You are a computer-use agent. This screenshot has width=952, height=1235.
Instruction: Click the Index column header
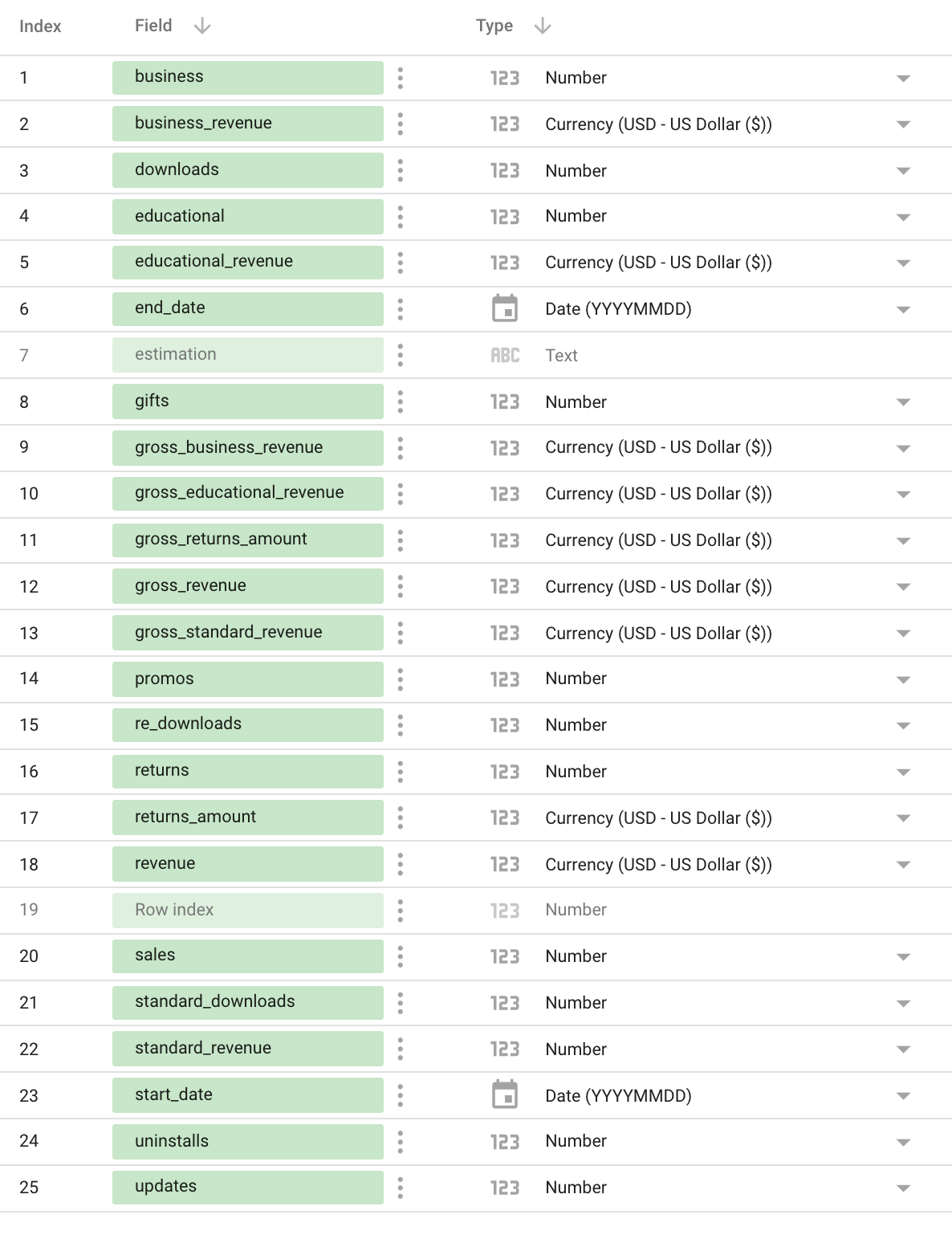[40, 26]
